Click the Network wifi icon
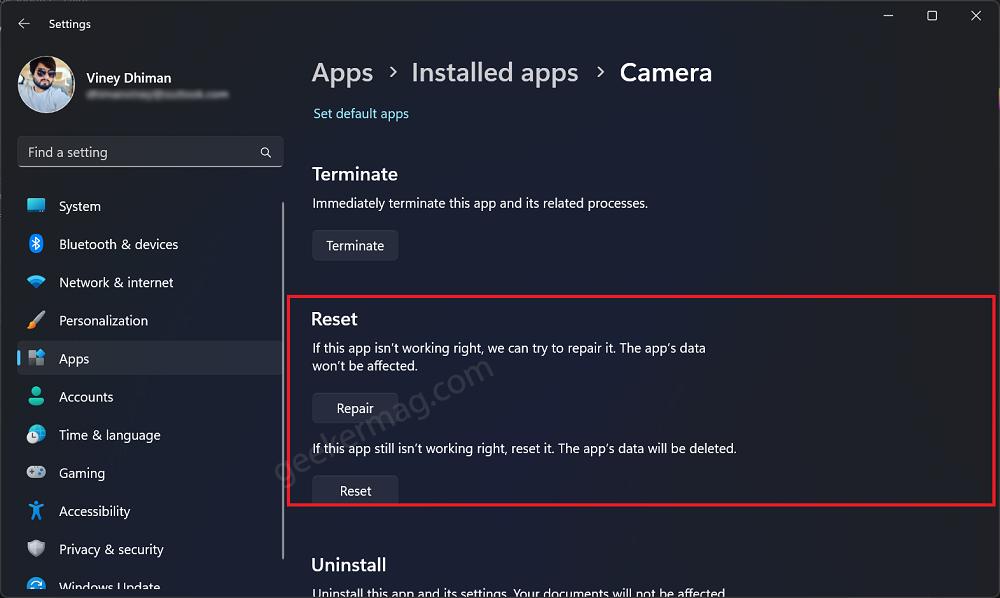Screen dimensions: 1000x598 (36, 282)
